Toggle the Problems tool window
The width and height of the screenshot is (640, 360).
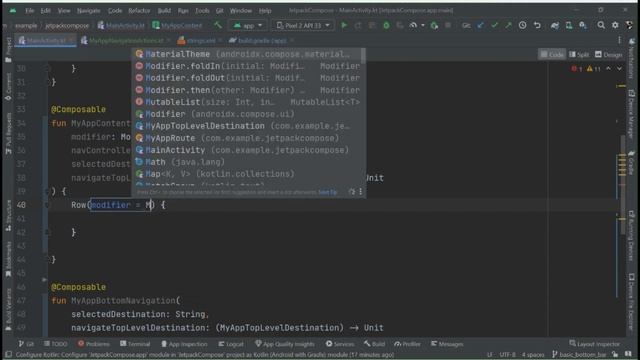click(93, 344)
